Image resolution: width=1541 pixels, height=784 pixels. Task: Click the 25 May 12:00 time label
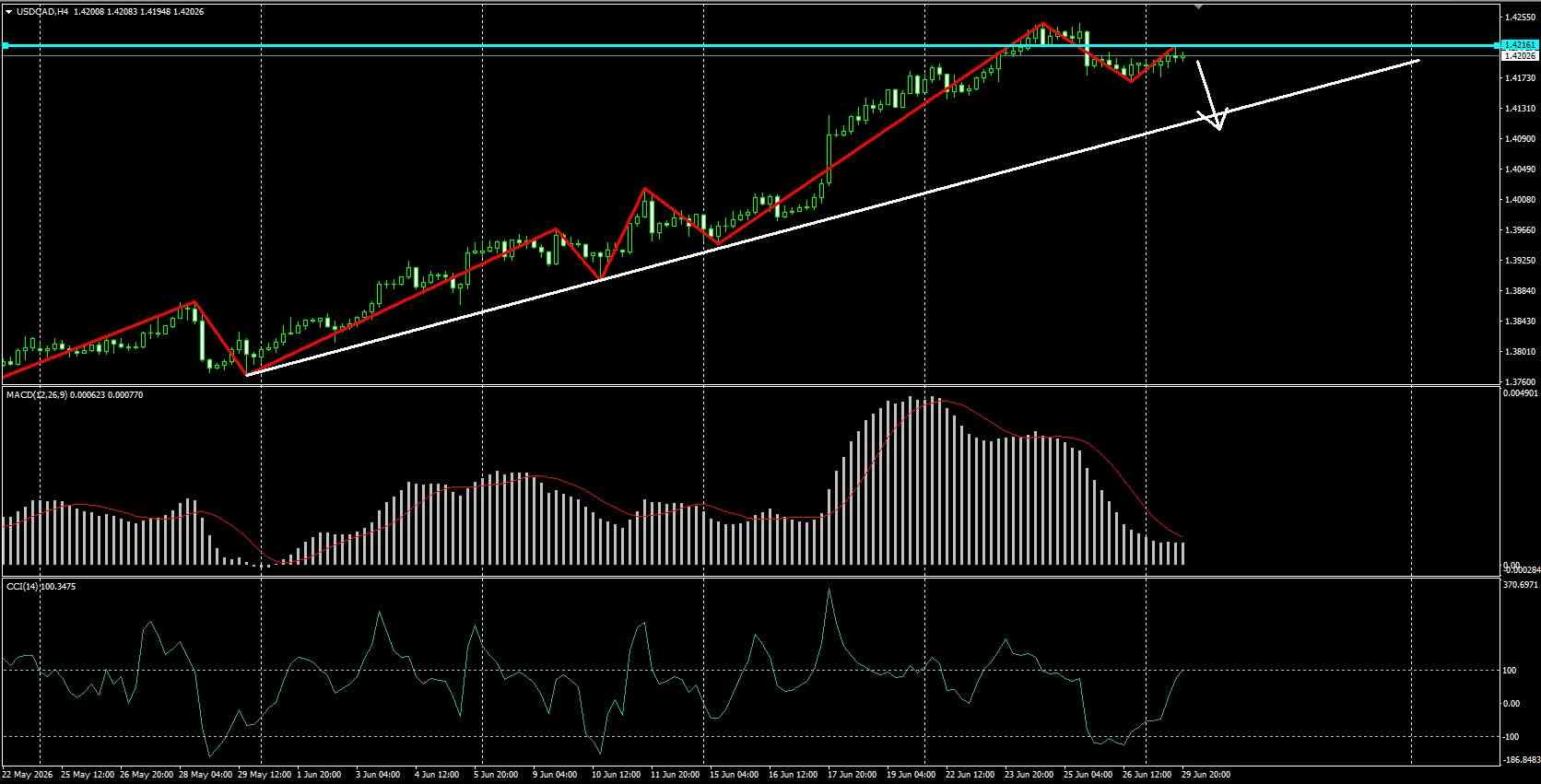point(87,775)
